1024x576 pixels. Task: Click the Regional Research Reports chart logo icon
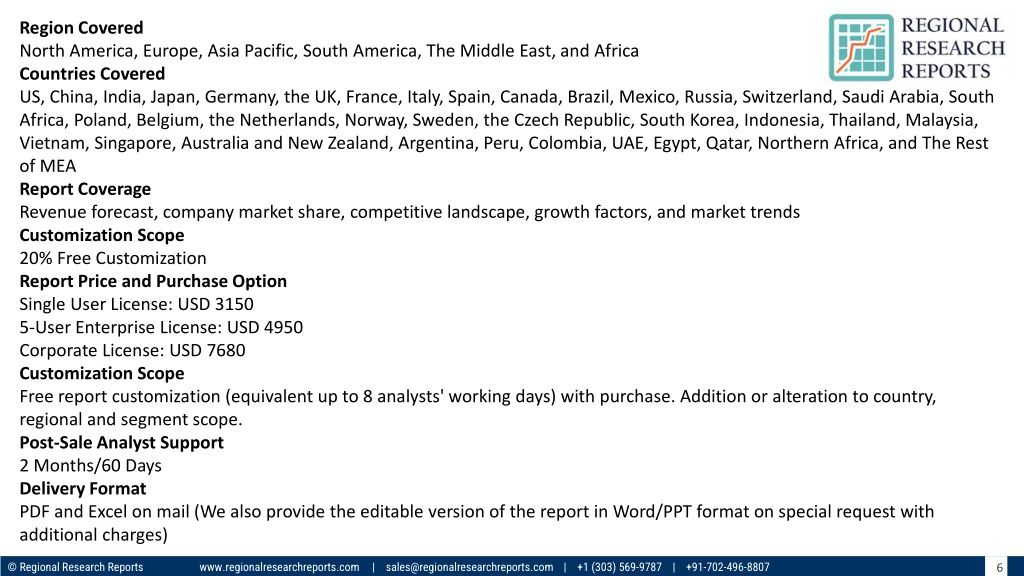(861, 48)
